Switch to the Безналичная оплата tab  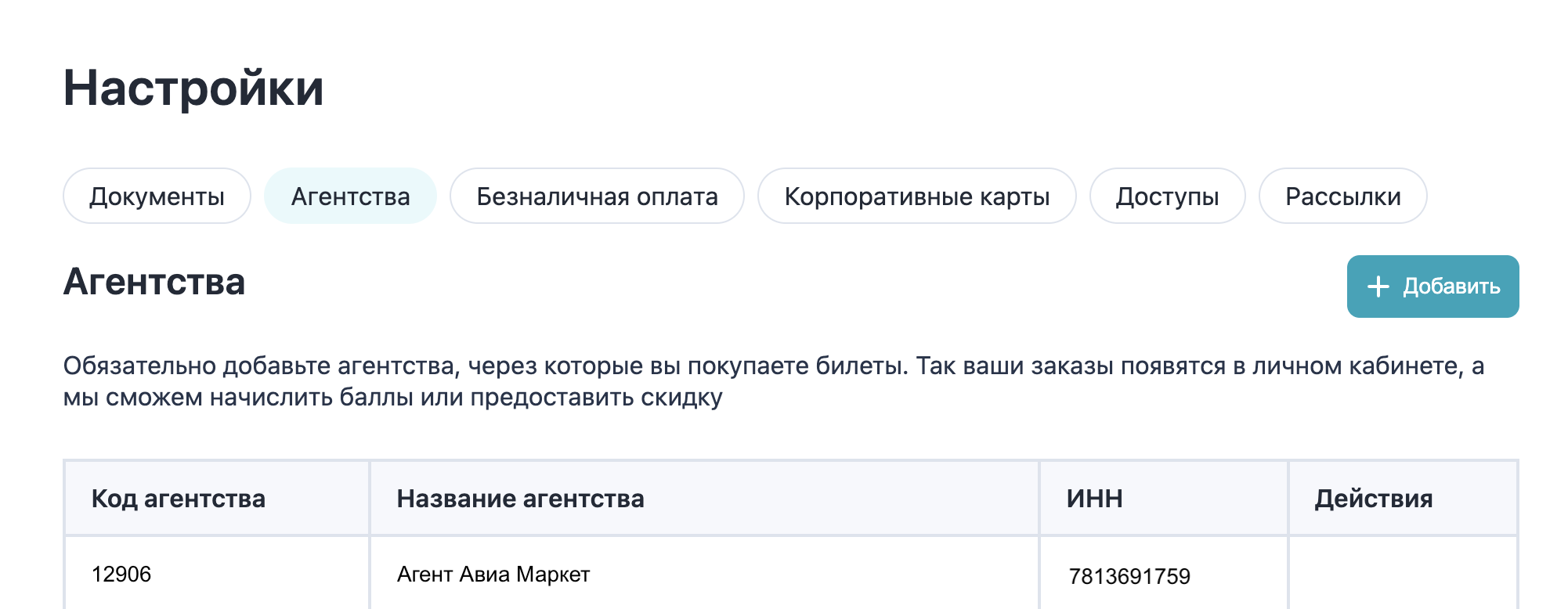[597, 196]
